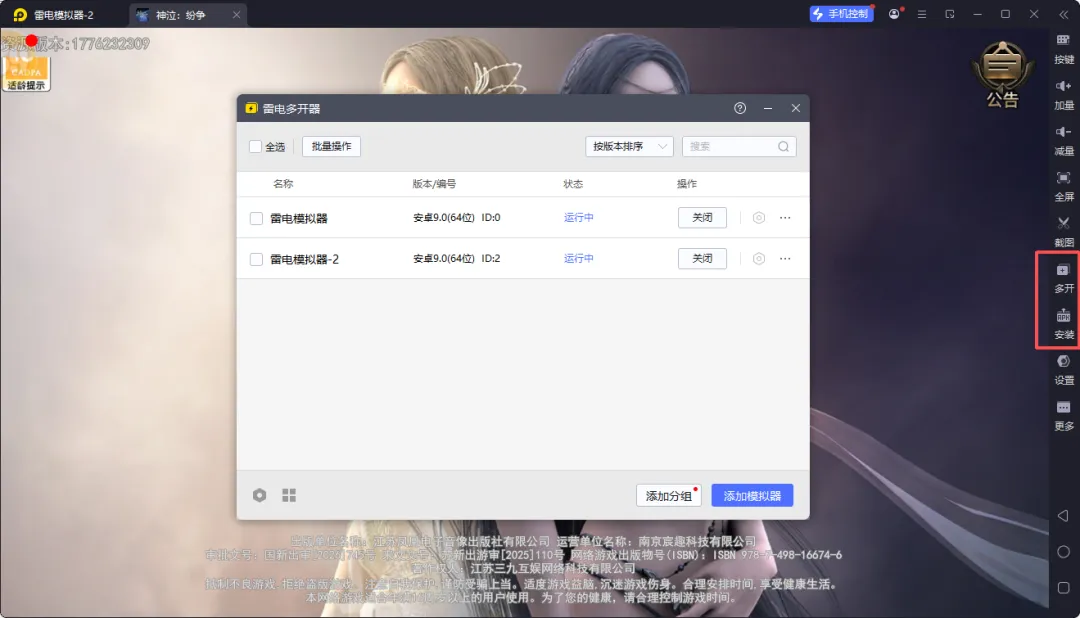Screen dimensions: 1080x618
Task: Minimize the 雷电多开器 dialog
Action: click(x=768, y=108)
